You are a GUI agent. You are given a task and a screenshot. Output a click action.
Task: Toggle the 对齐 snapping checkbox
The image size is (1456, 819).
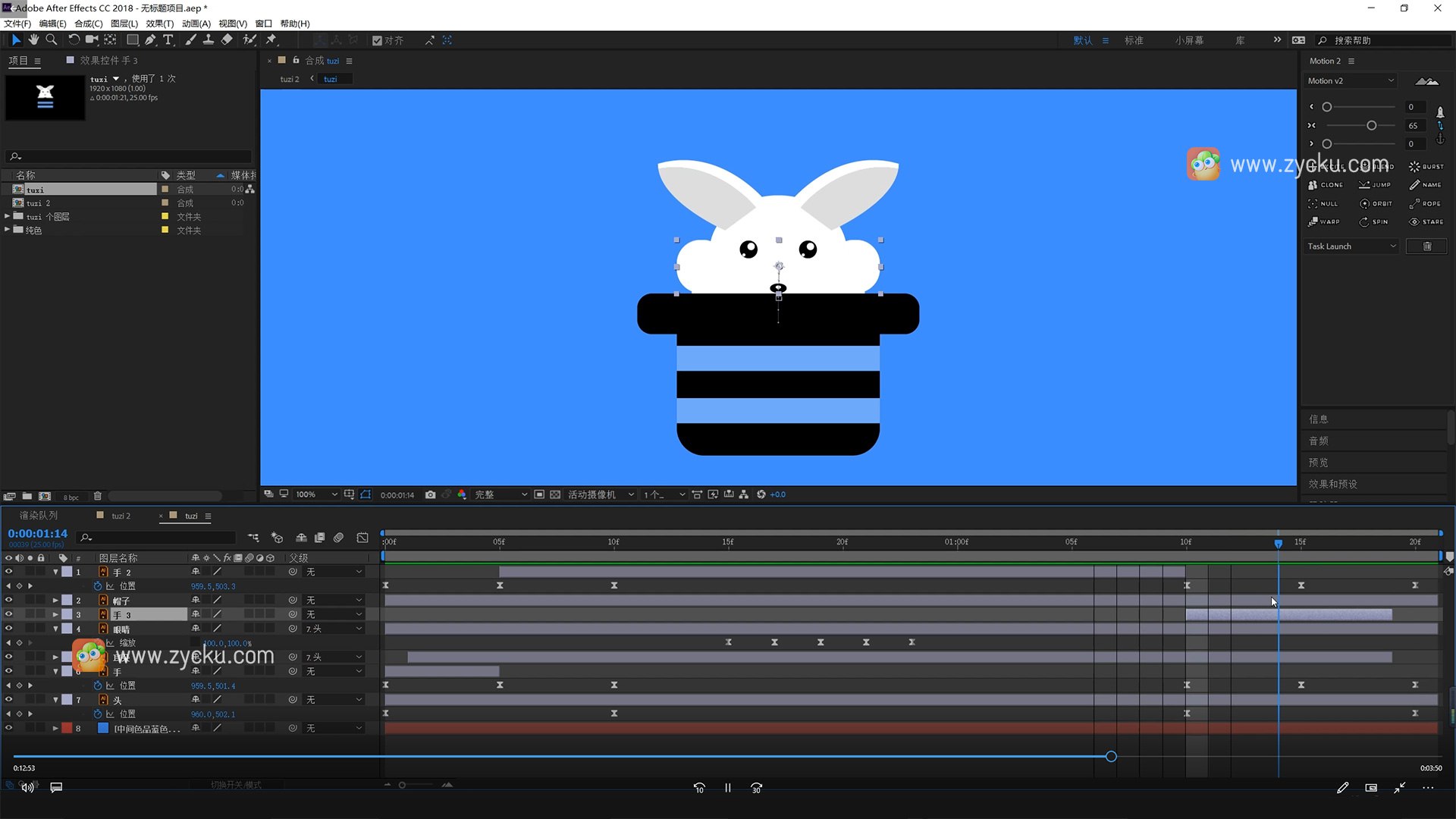point(377,40)
